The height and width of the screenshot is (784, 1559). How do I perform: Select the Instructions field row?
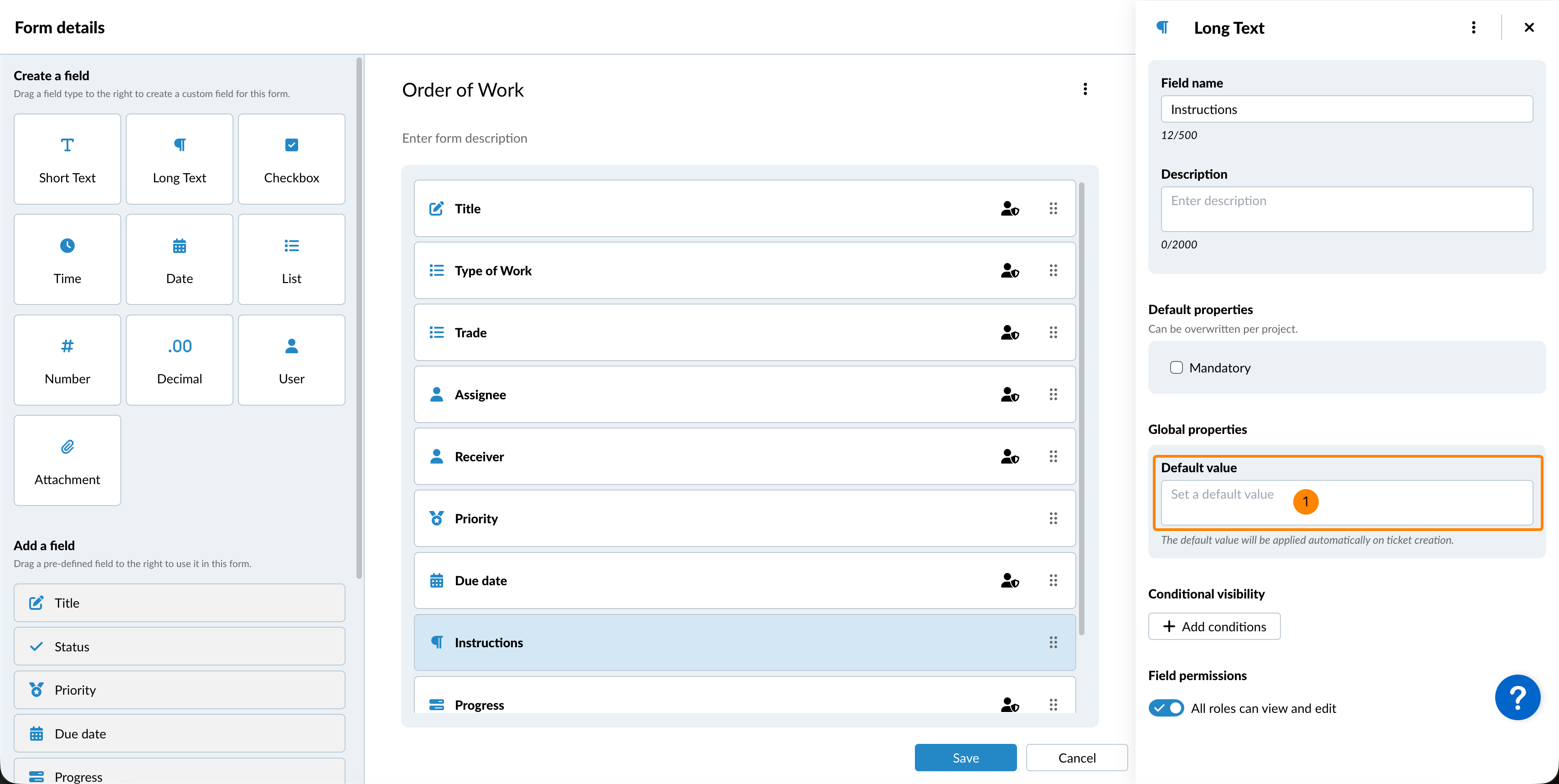(744, 642)
